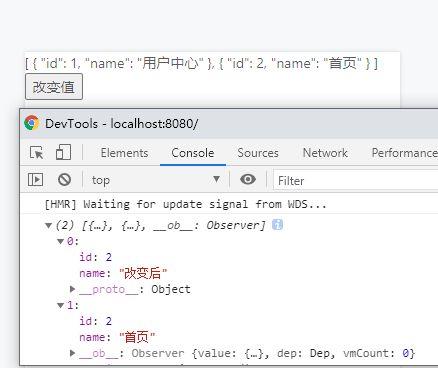Open the top context dropdown
This screenshot has height=368, width=438.
pyautogui.click(x=156, y=180)
